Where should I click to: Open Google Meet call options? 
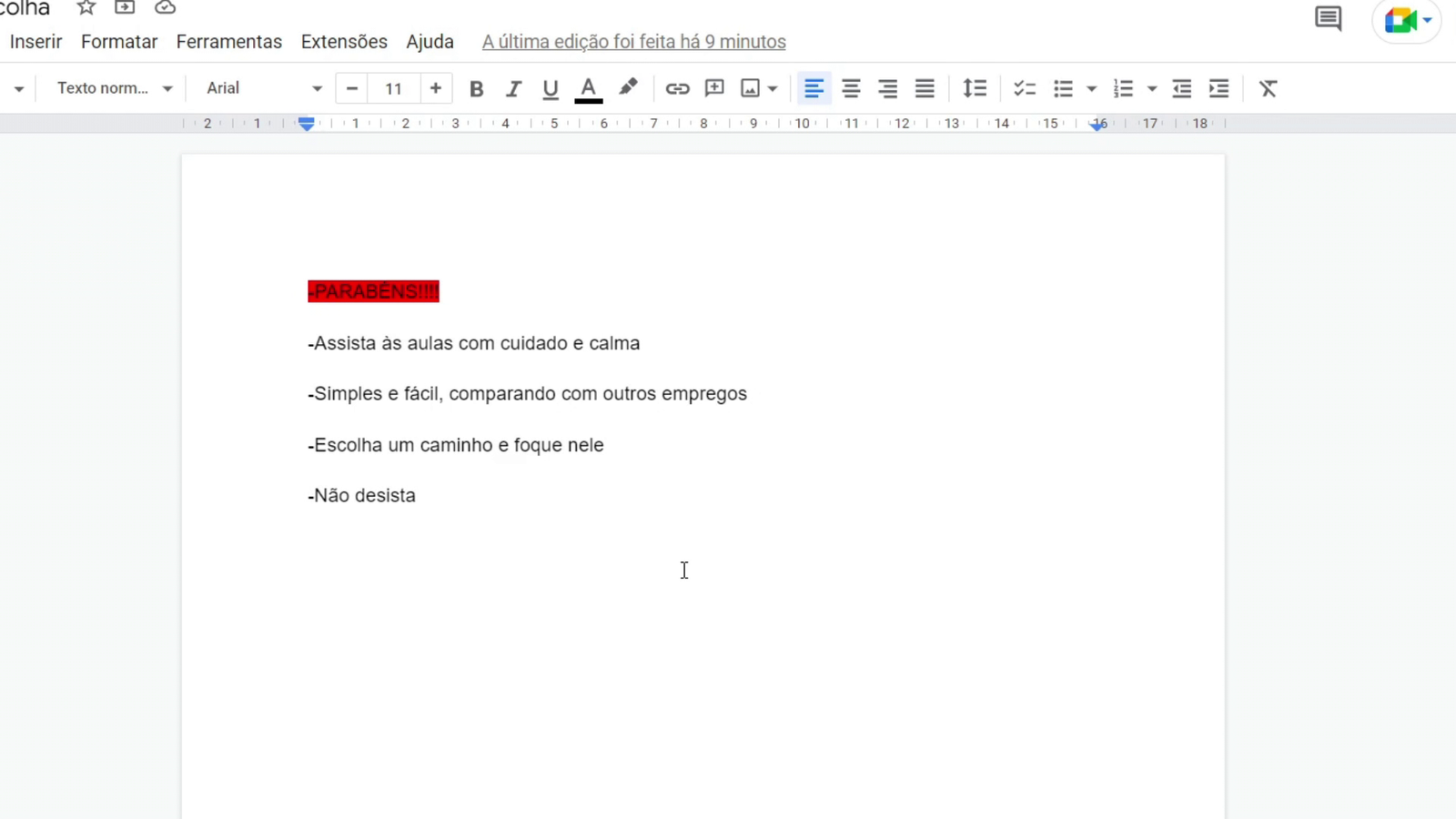(1407, 20)
